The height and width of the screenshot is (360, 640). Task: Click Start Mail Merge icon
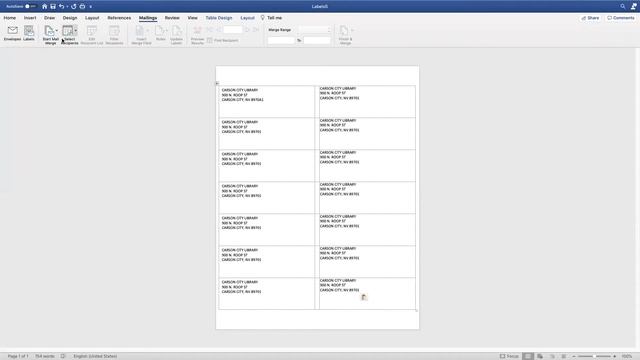(x=49, y=31)
